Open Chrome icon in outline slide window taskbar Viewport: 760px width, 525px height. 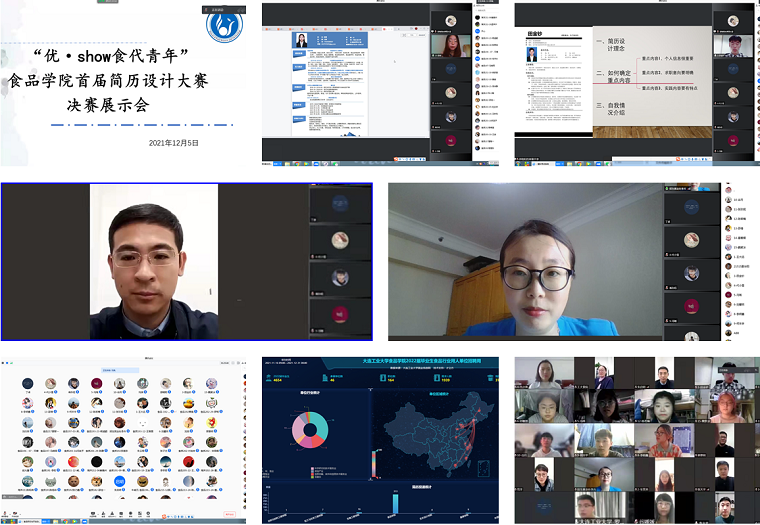(x=579, y=164)
